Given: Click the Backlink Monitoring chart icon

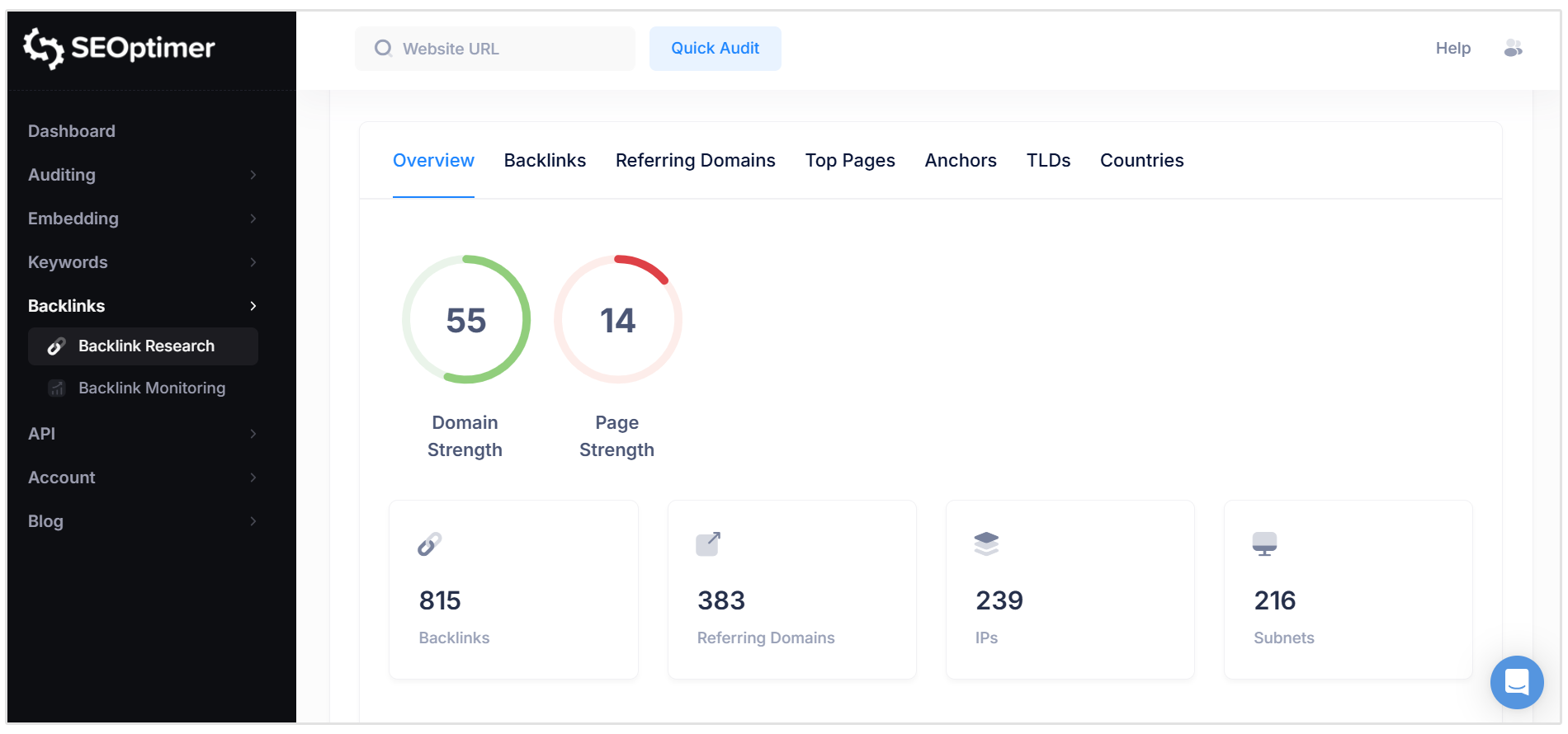Looking at the screenshot, I should (57, 388).
